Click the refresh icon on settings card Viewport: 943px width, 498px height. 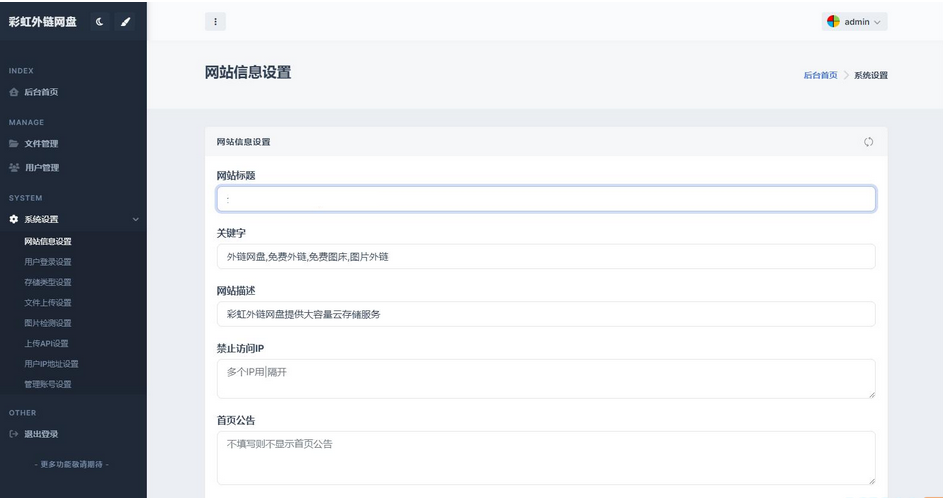[x=868, y=142]
